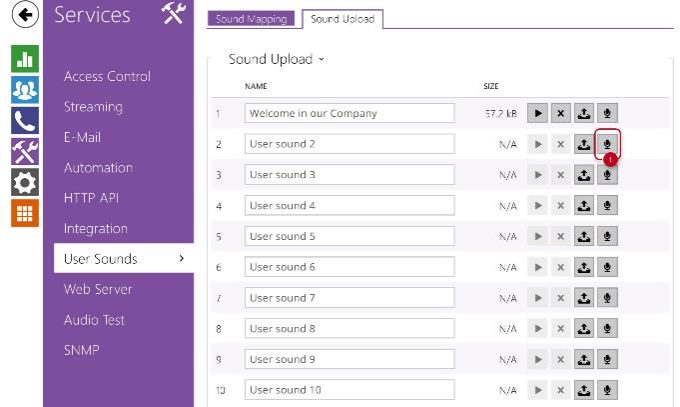Record sound 2 with microphone icon
This screenshot has height=407, width=680.
pos(607,144)
